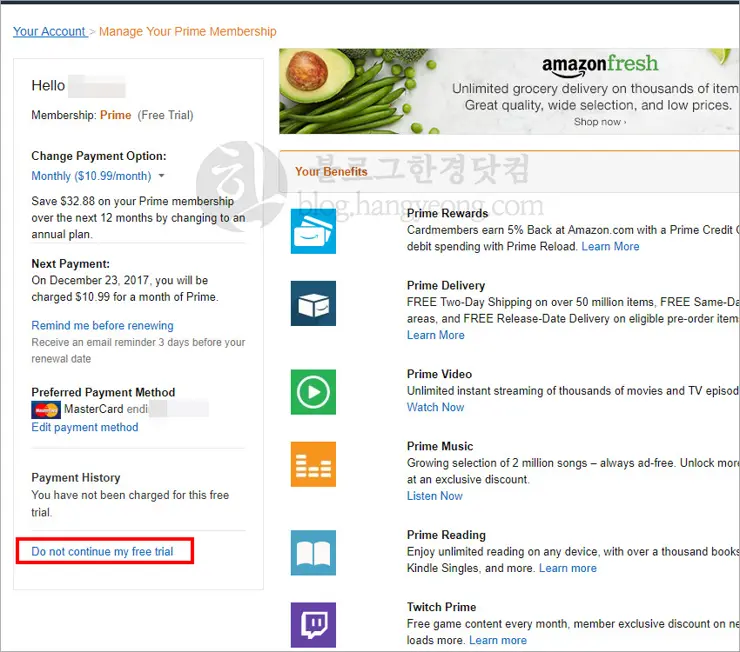The image size is (740, 652).
Task: Click Learn more under Prime Reading
Action: [567, 569]
